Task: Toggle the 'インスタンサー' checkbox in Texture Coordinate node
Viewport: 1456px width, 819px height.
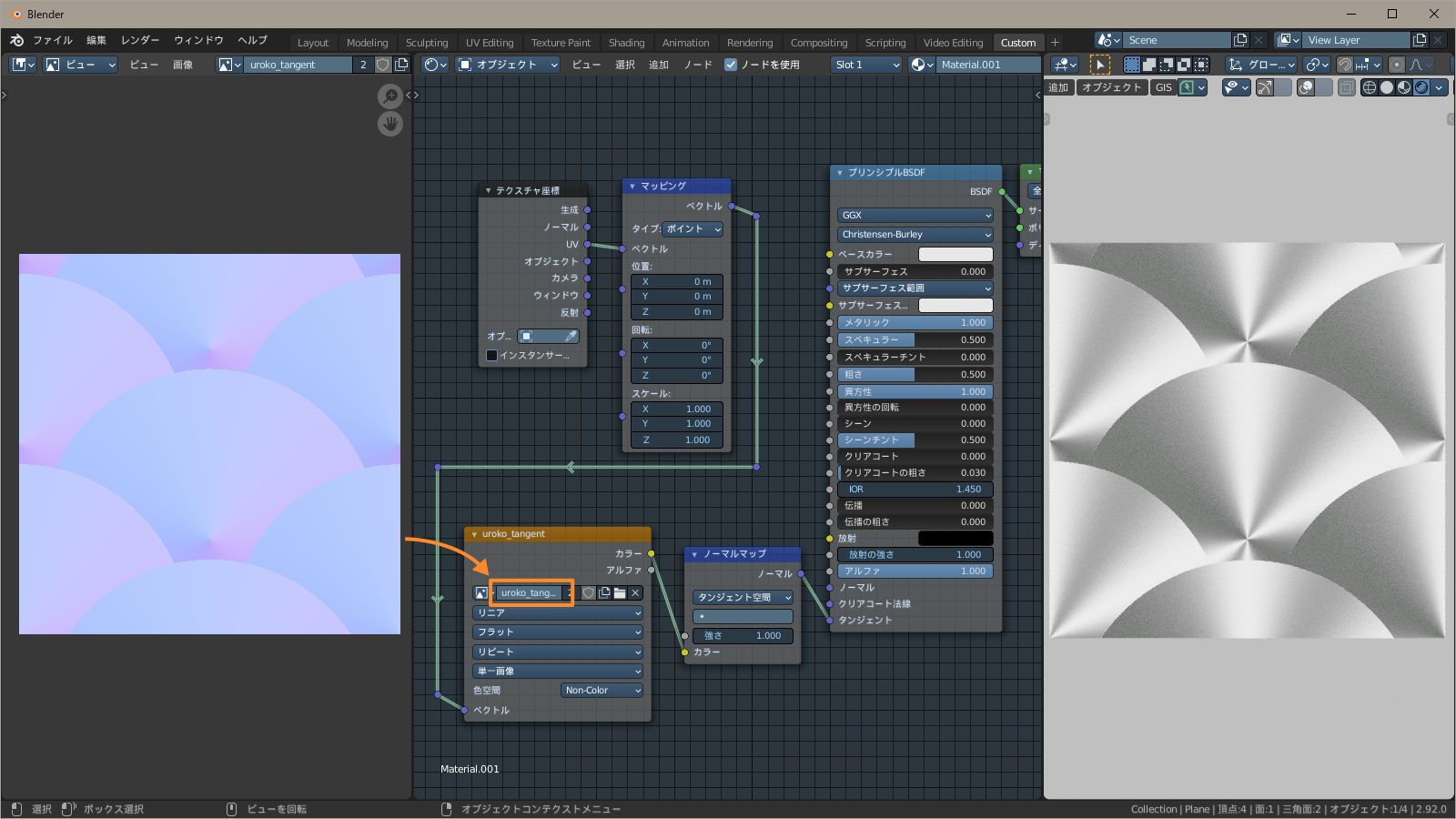Action: coord(491,355)
